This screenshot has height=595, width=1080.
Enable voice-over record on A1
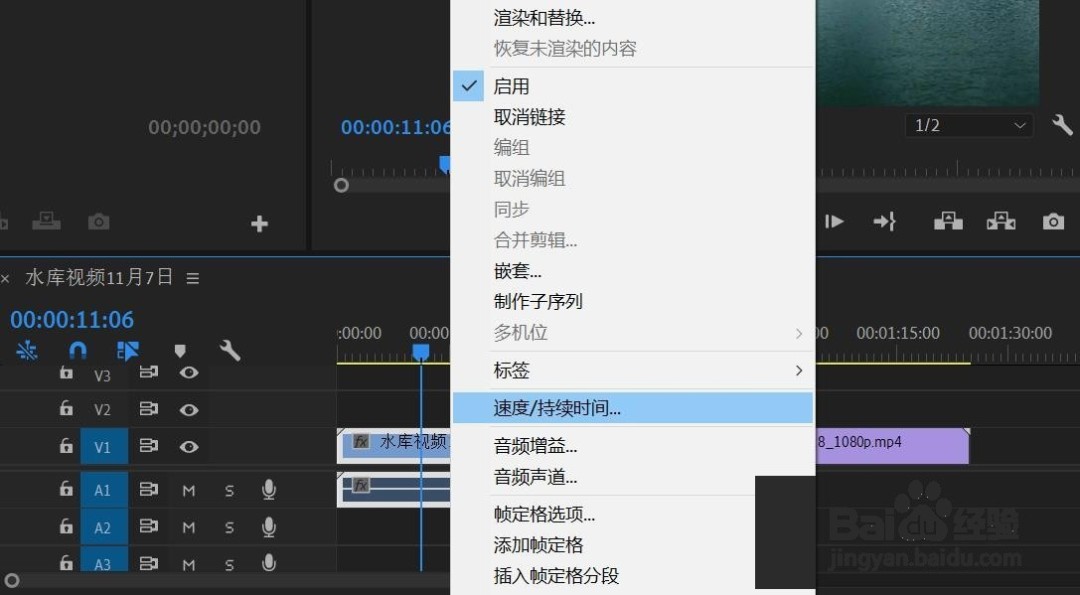click(269, 490)
